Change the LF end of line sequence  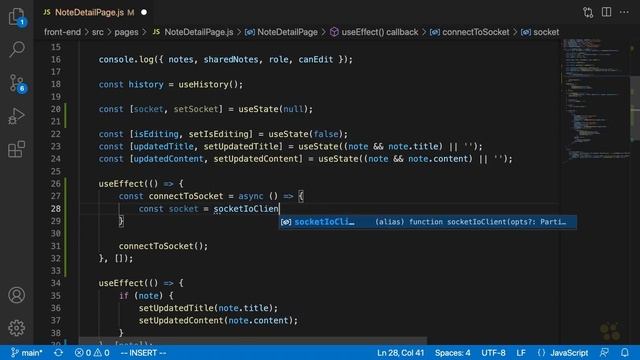[521, 353]
